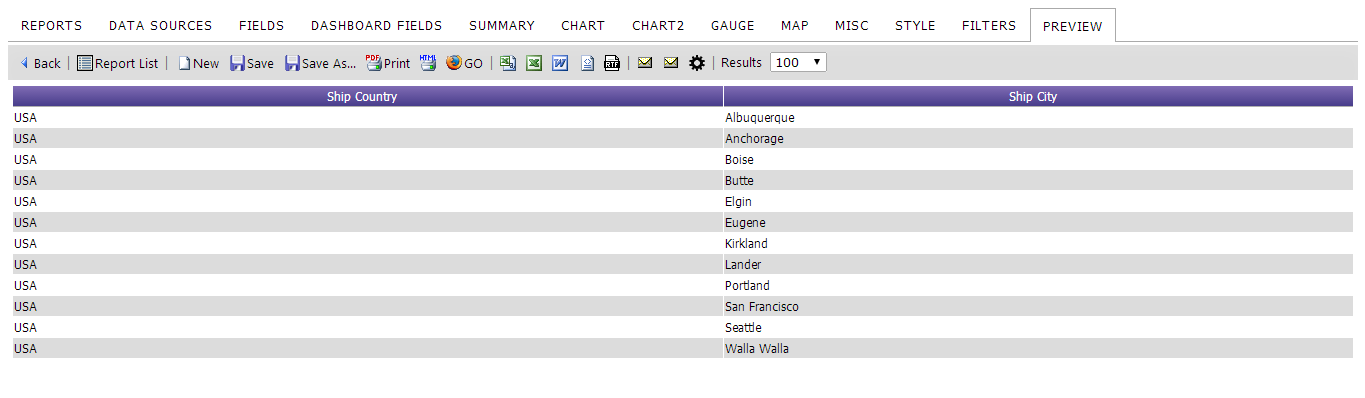The height and width of the screenshot is (398, 1365).
Task: Save the current report
Action: (252, 63)
